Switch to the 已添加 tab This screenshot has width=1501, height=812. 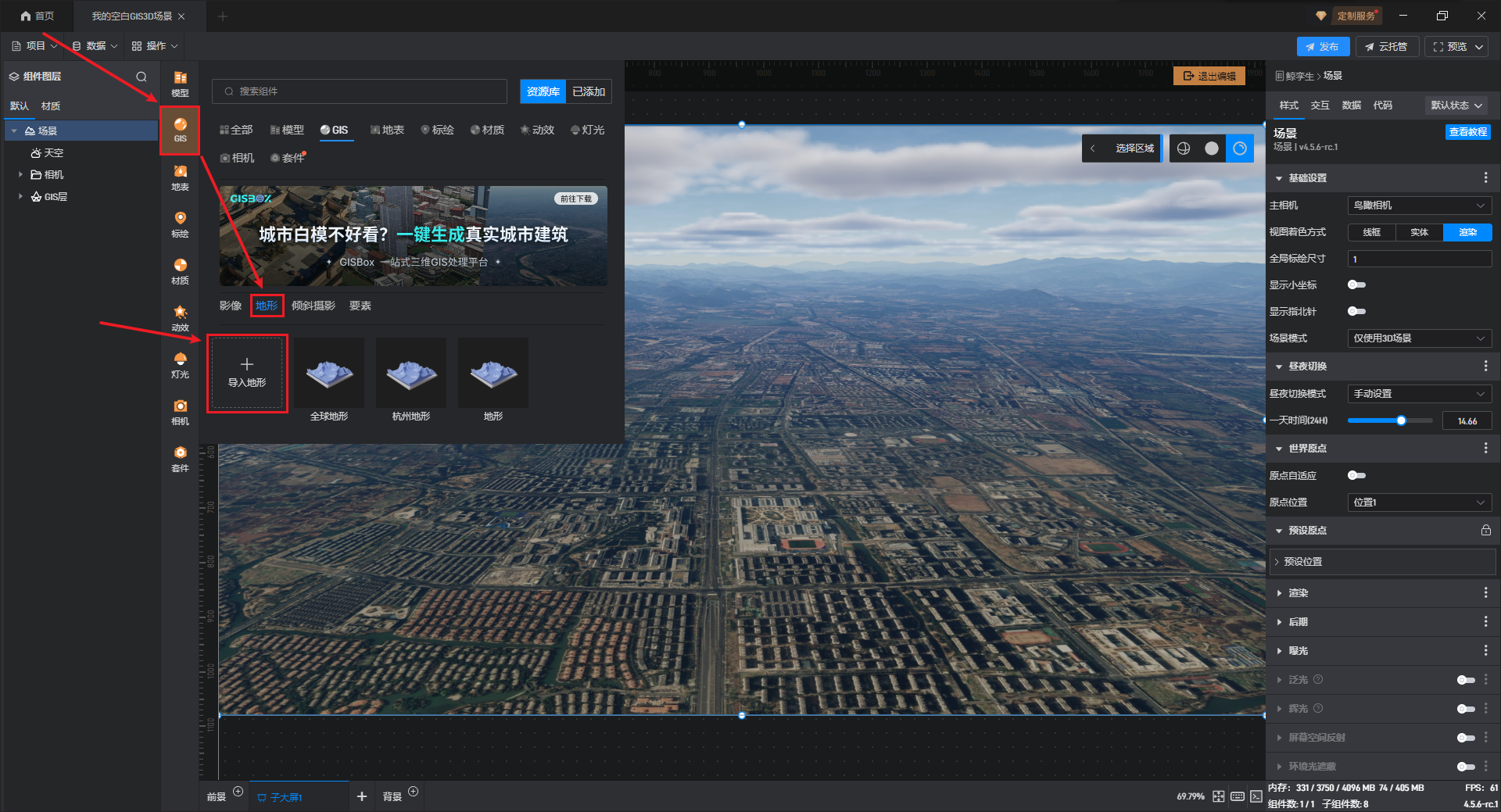pyautogui.click(x=588, y=91)
